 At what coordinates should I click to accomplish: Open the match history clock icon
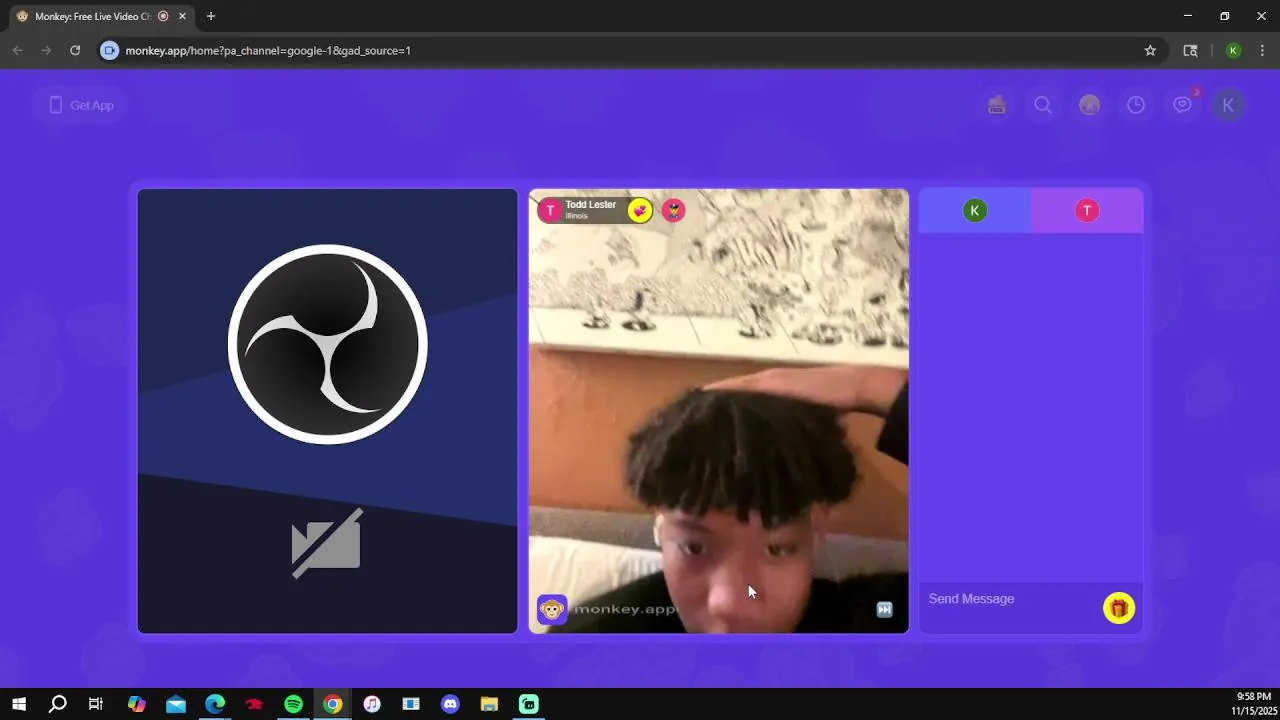click(1136, 105)
